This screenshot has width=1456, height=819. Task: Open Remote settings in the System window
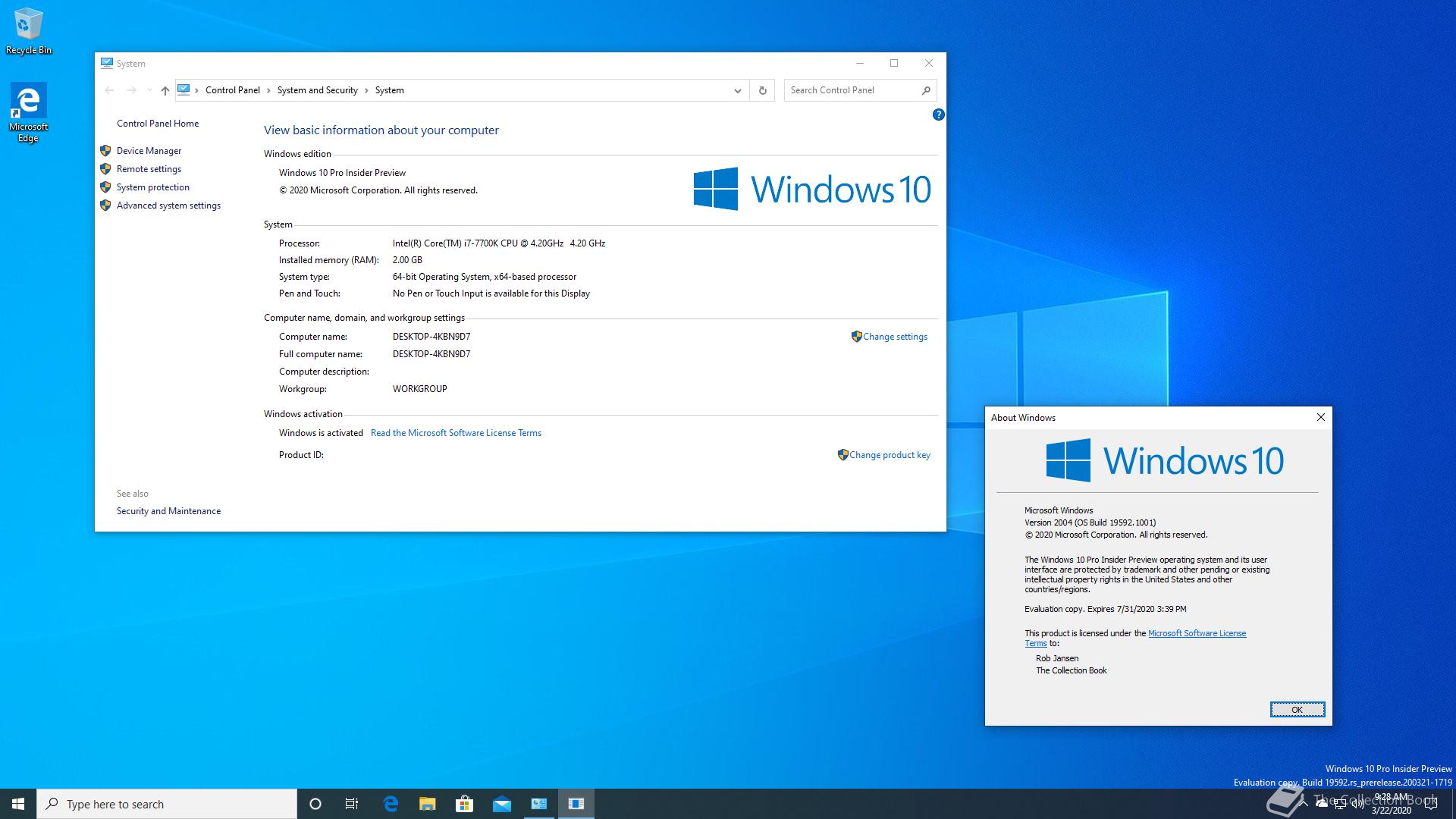pos(149,169)
